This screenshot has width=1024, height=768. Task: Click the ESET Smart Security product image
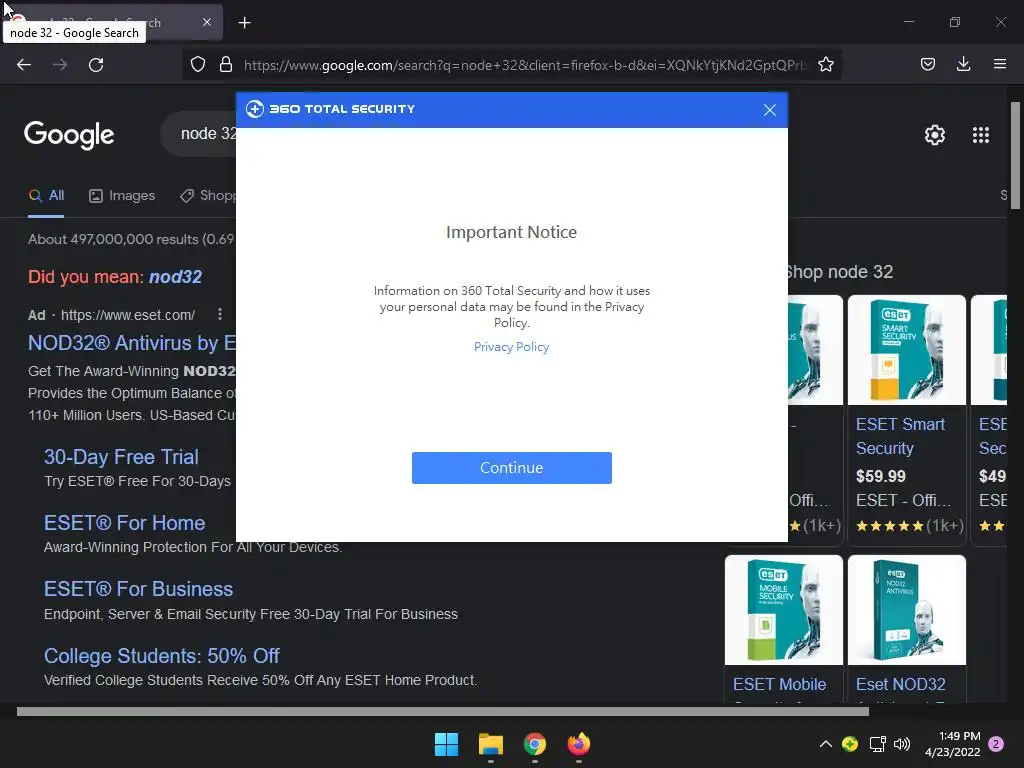[x=906, y=350]
